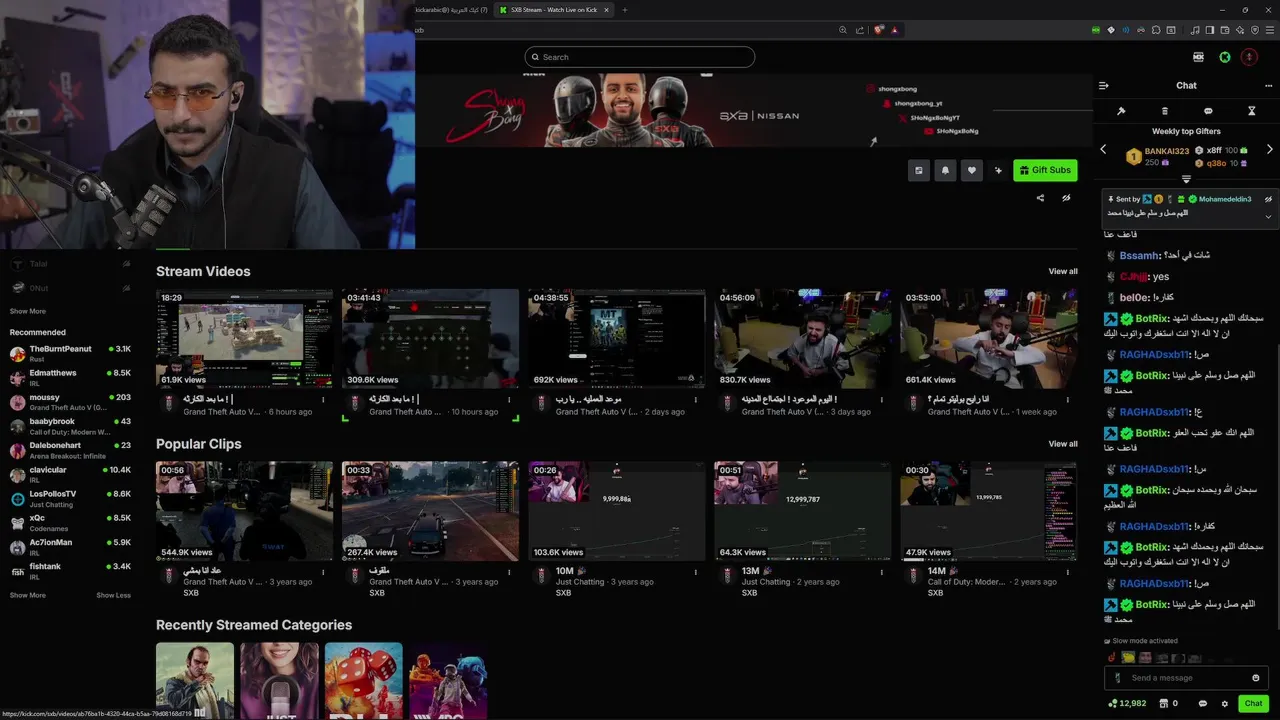
Task: Click the heart follow icon button
Action: tap(971, 170)
